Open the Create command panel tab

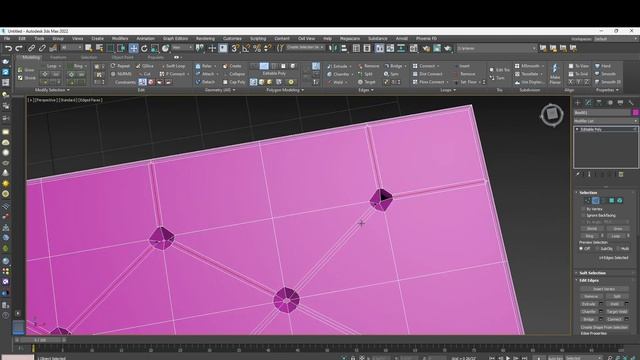pyautogui.click(x=578, y=102)
